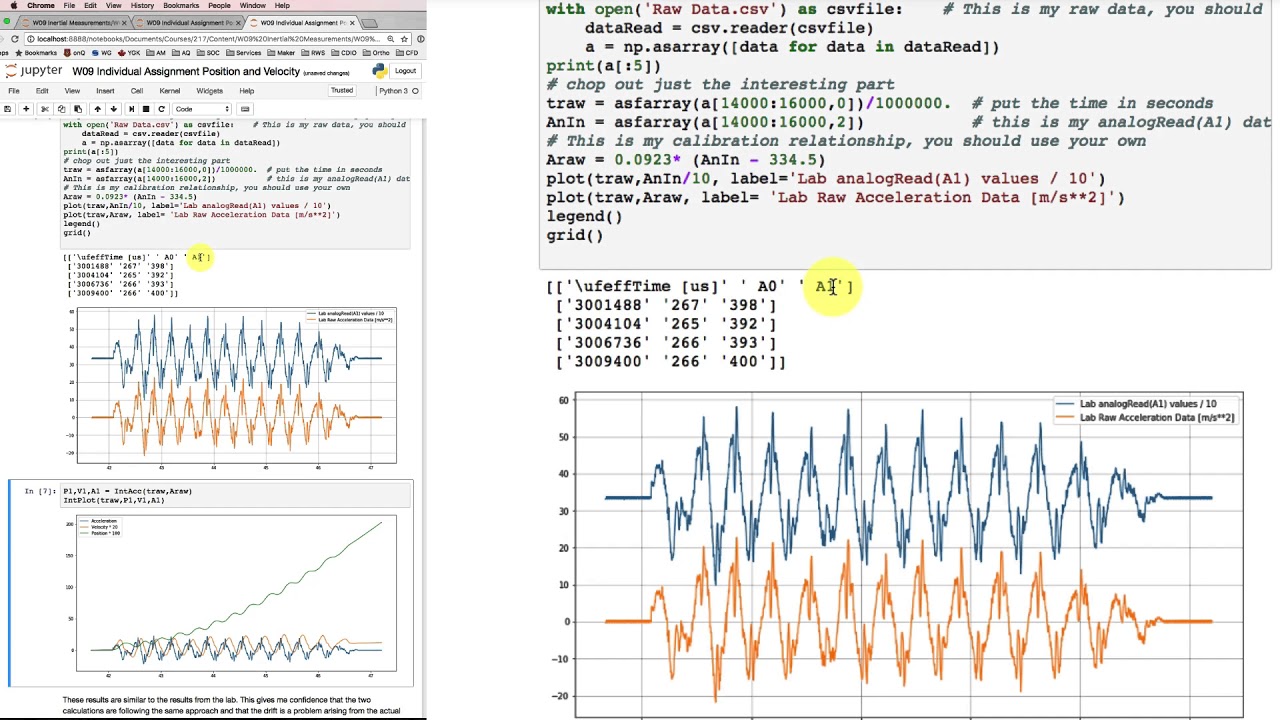The width and height of the screenshot is (1280, 720).
Task: Open the command palette keyboard icon
Action: pos(245,109)
